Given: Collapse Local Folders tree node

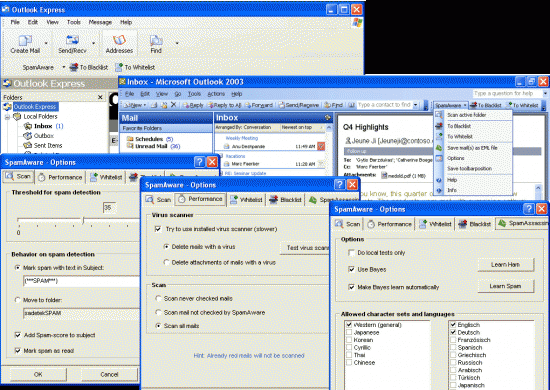Looking at the screenshot, I should [7, 116].
